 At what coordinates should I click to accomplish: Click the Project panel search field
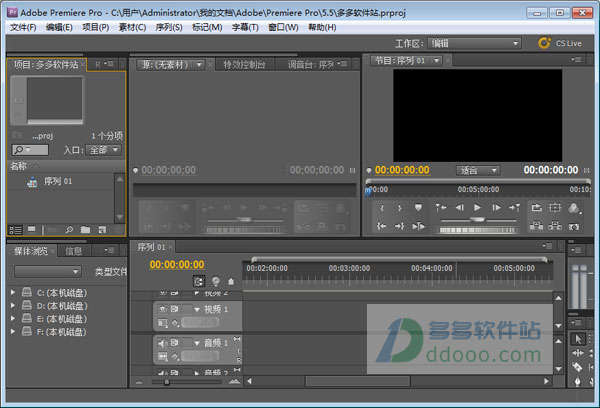(x=30, y=150)
